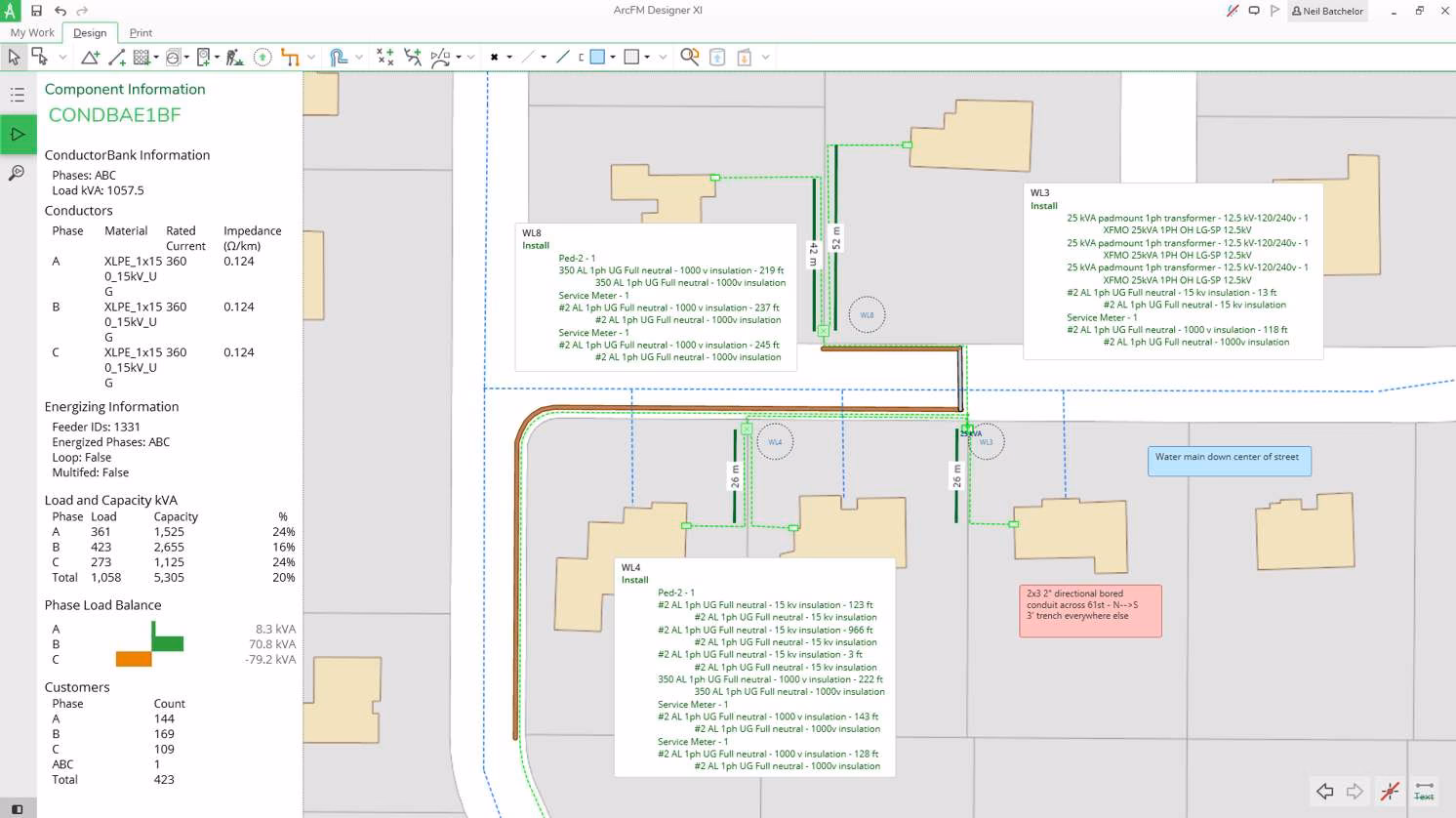Click the orange conduit route tool
The width and height of the screenshot is (1456, 818).
290,58
